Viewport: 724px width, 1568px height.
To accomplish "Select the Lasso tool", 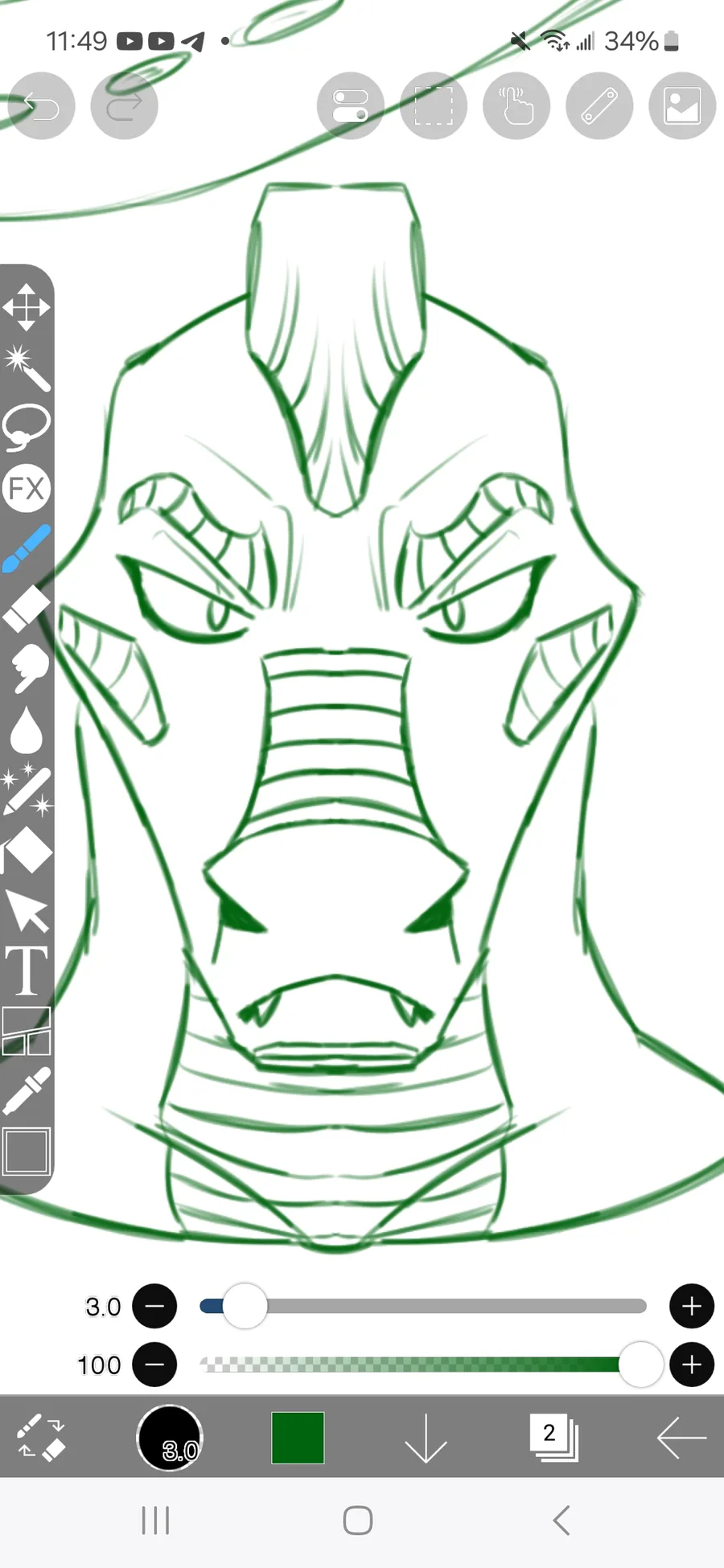I will (26, 428).
